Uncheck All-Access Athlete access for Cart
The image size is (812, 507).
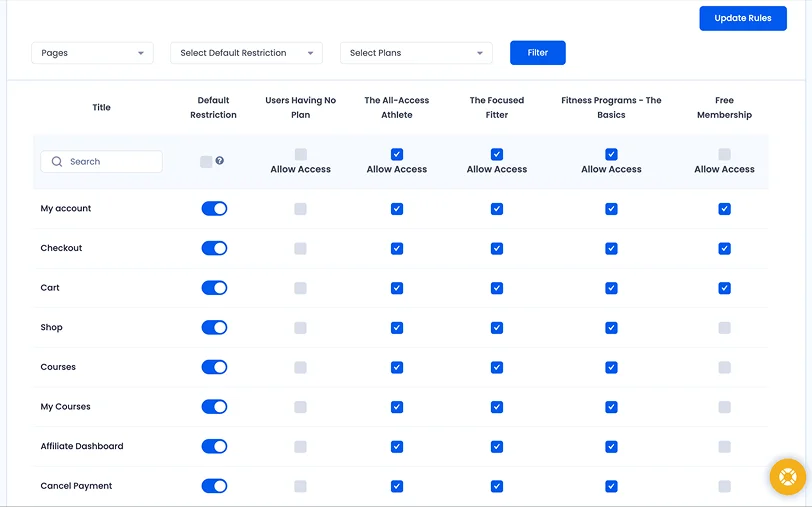point(397,288)
